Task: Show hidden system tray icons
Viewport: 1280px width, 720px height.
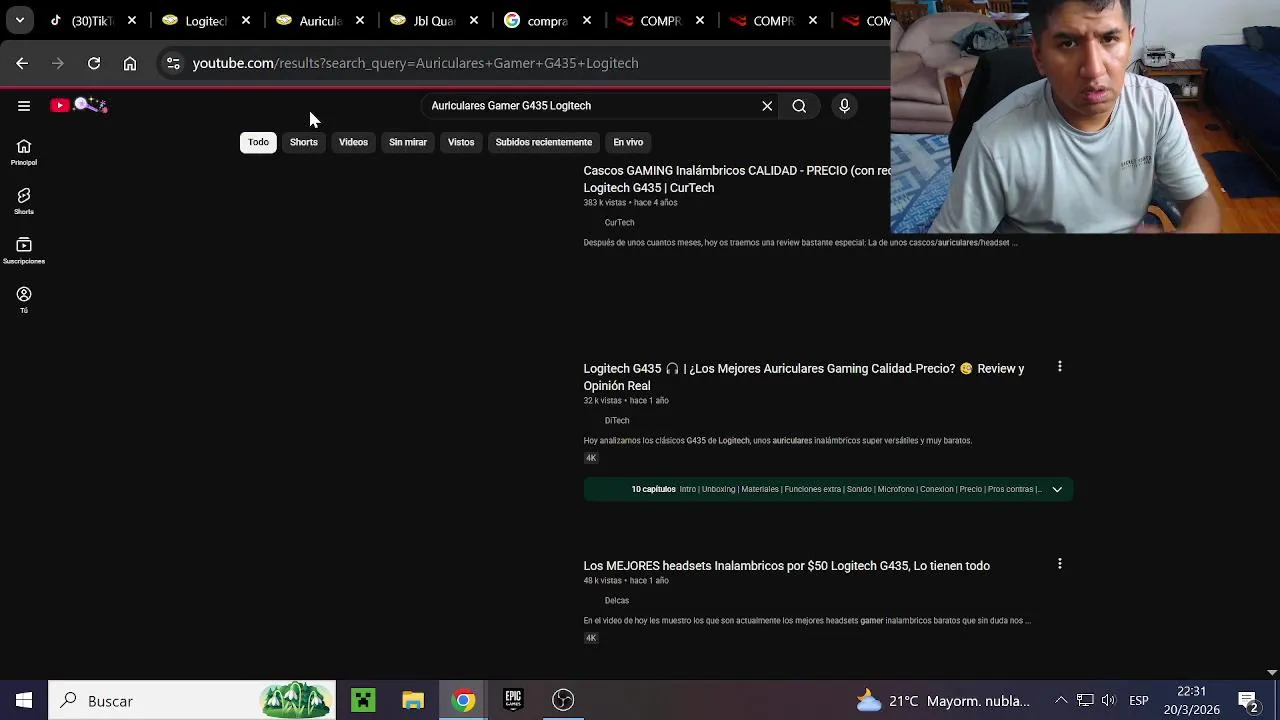Action: click(1061, 700)
